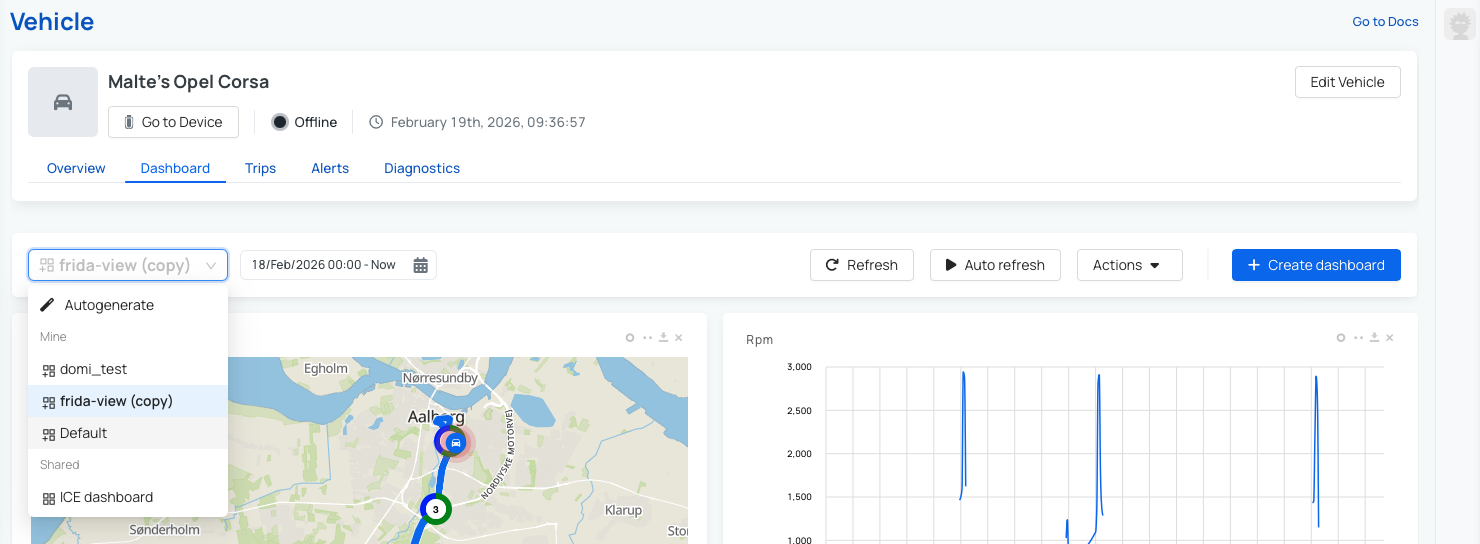Collapse the frida-view (copy) dashboard selector
Viewport: 1480px width, 544px height.
(x=128, y=265)
